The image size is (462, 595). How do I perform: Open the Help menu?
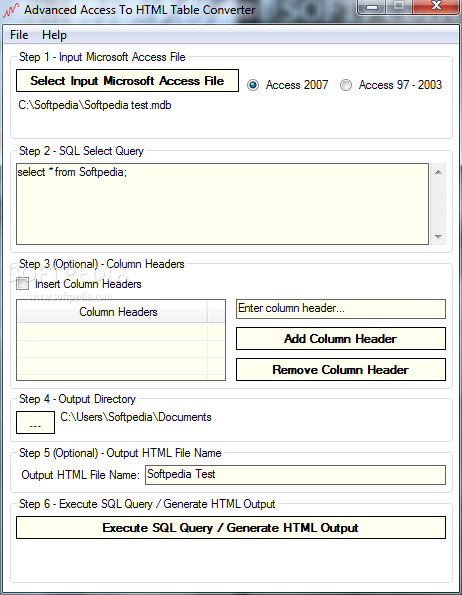click(x=54, y=35)
